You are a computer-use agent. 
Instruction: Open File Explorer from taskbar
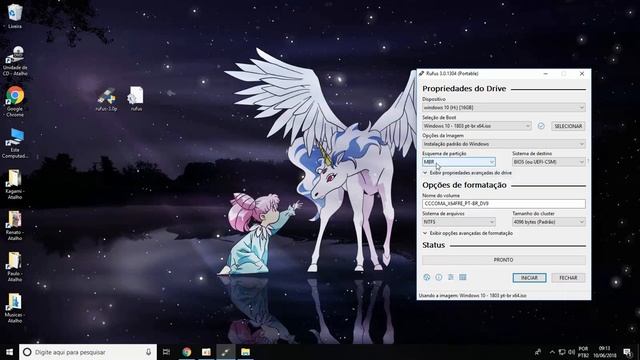point(245,352)
